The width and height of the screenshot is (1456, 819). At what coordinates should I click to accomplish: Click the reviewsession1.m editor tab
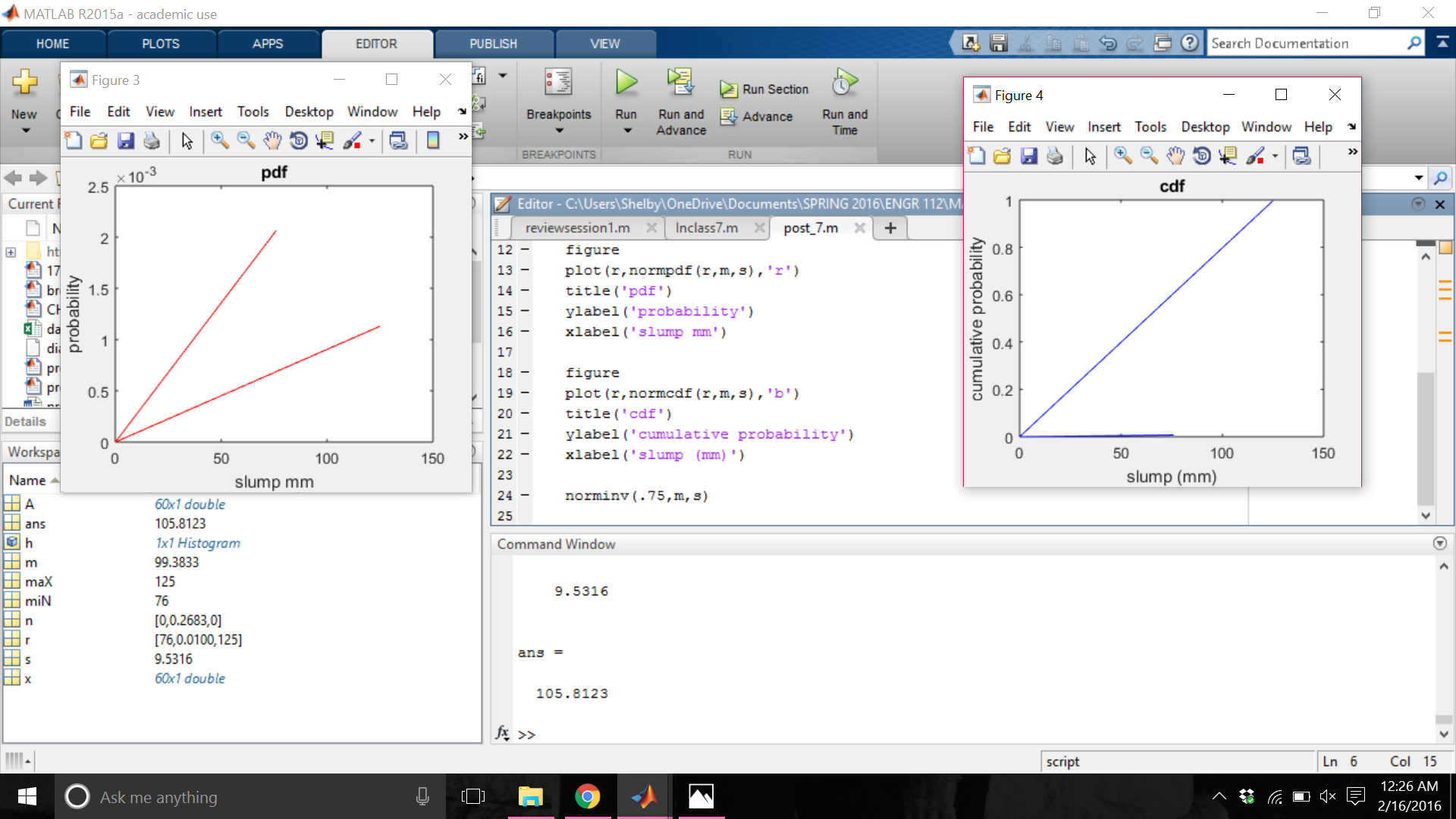[x=576, y=228]
